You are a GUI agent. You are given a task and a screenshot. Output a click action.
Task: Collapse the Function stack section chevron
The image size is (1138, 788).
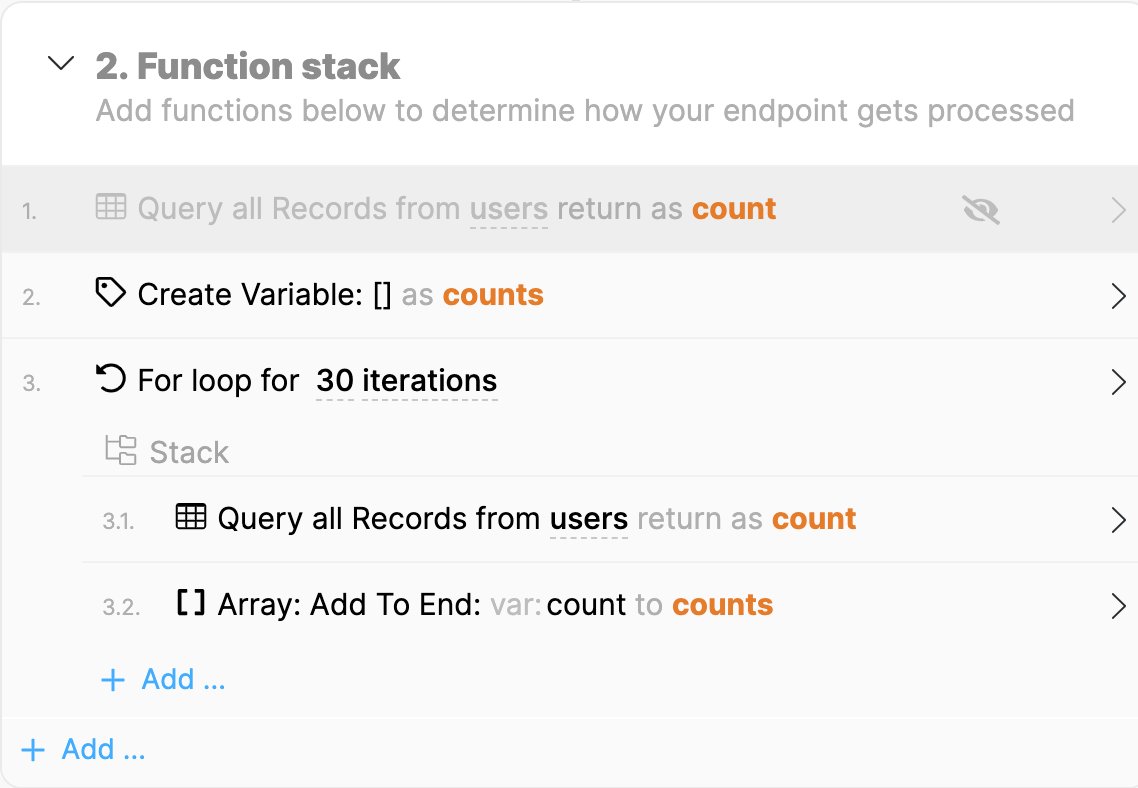coord(61,63)
